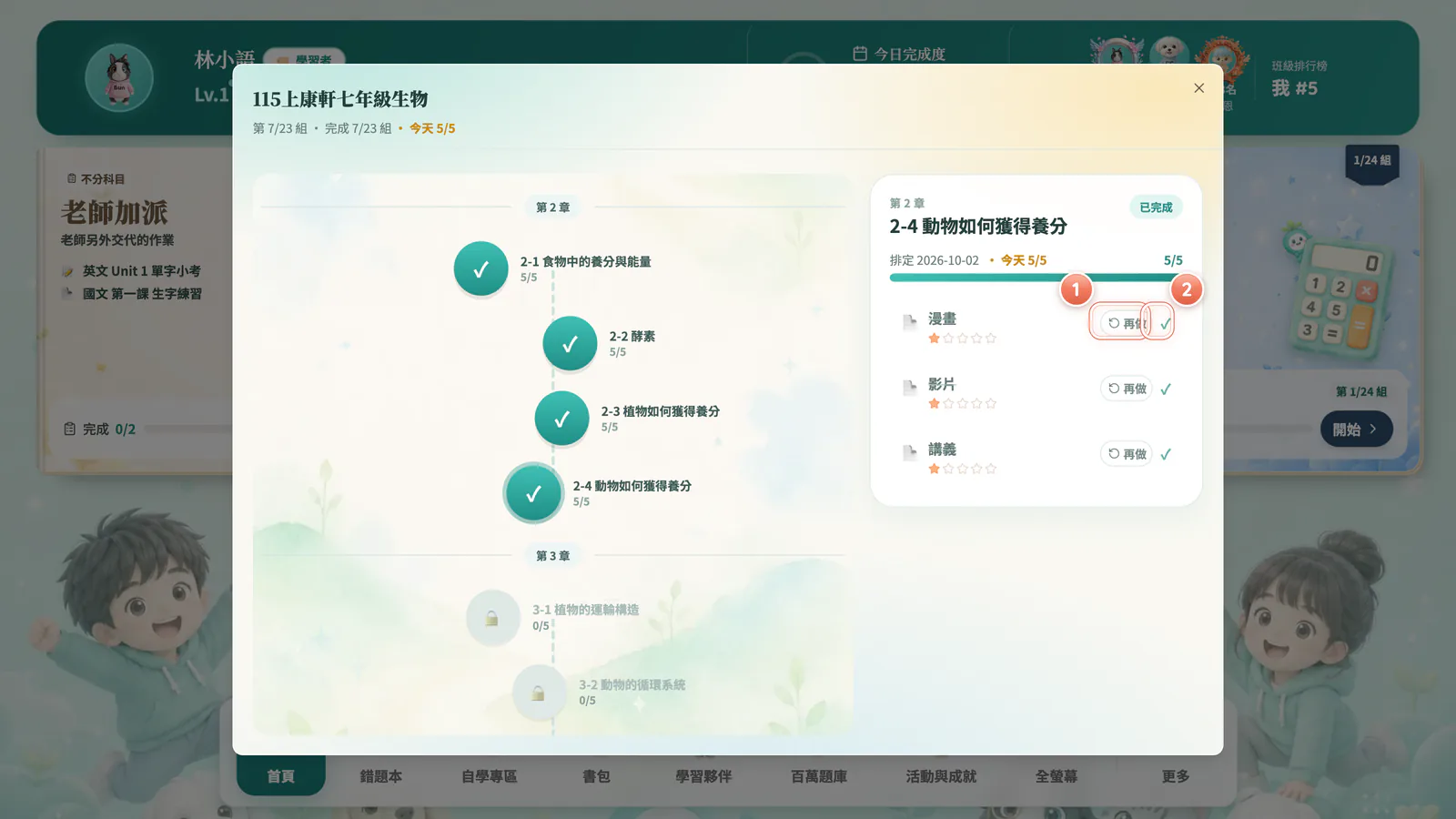The width and height of the screenshot is (1456, 819).
Task: Close the 115上康軒七年級生物 dialog
Action: [1198, 88]
